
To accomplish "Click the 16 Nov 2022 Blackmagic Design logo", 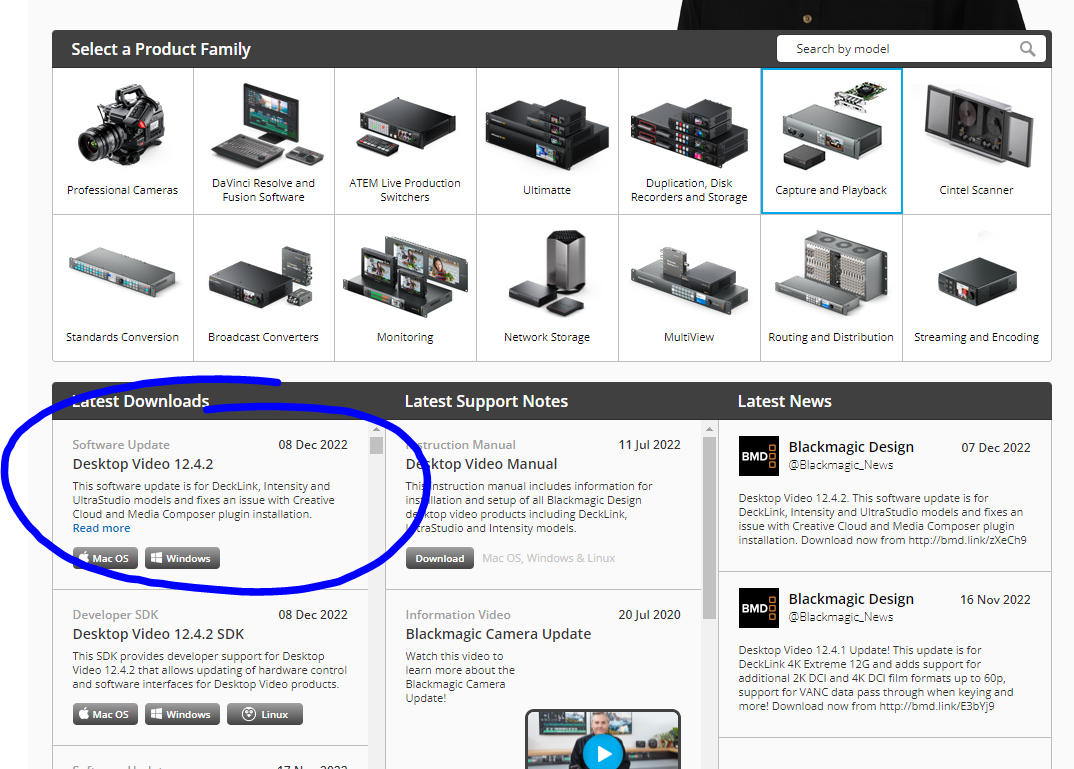I will [759, 608].
